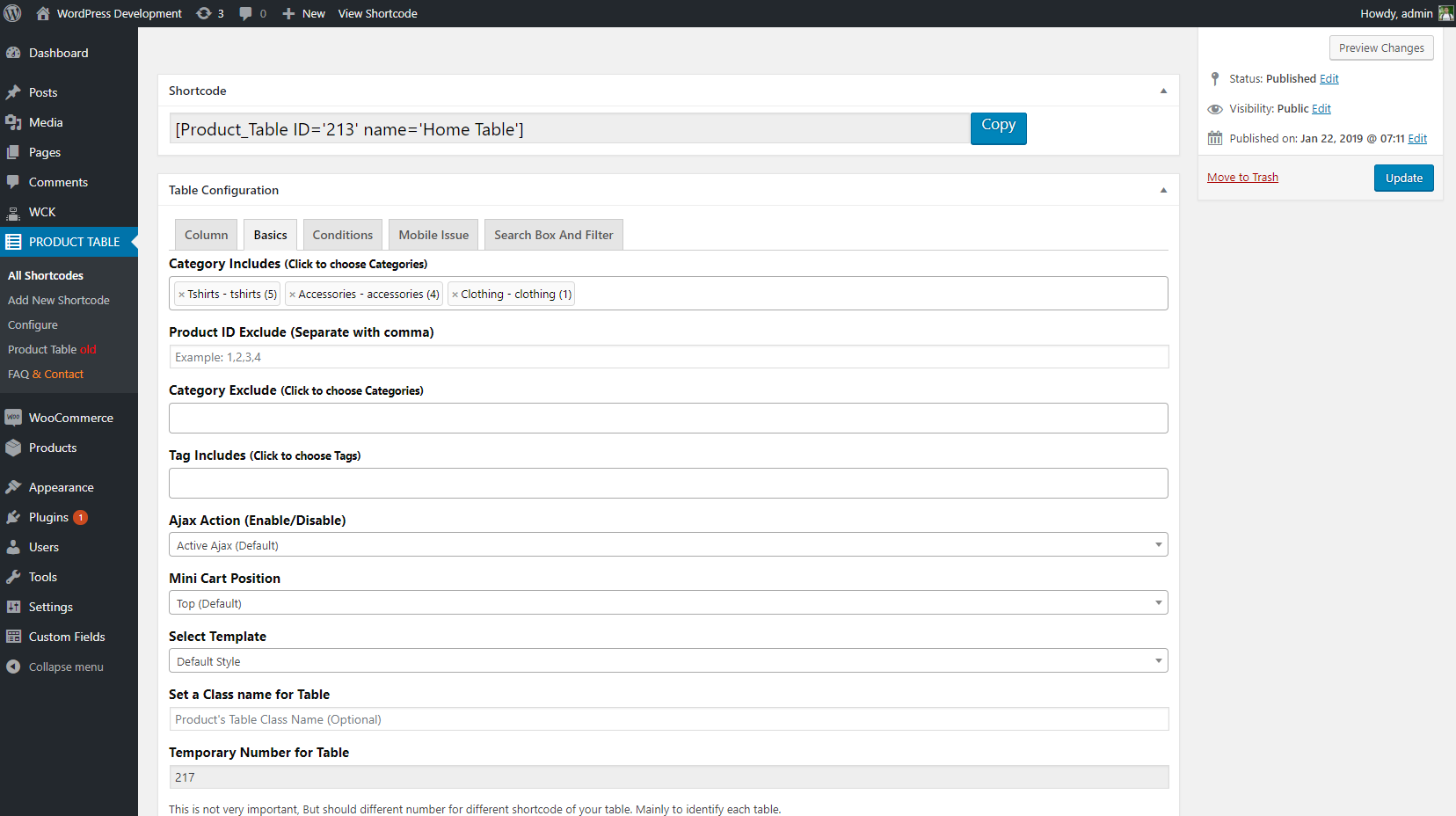Click the visibility eye icon
This screenshot has width=1456, height=816.
1215,109
